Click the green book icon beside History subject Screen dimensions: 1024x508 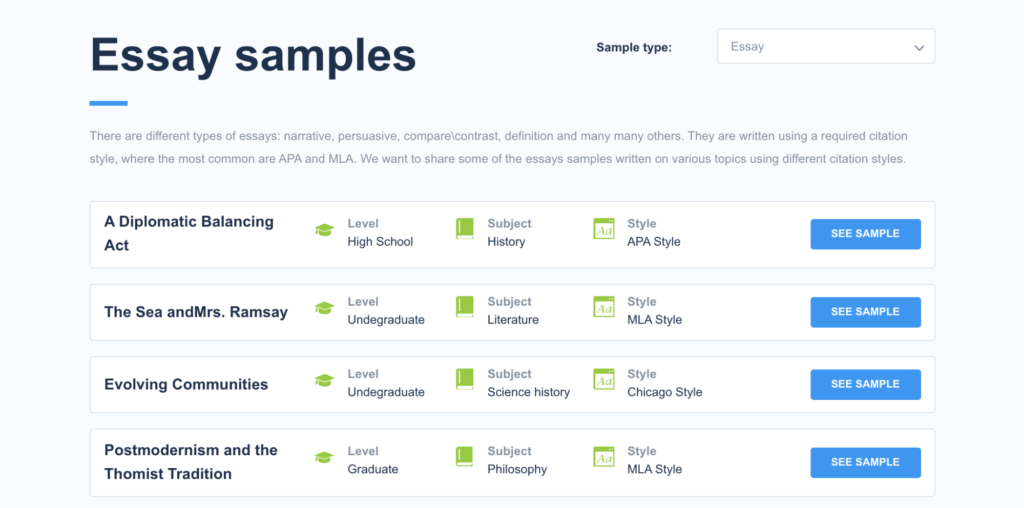(464, 229)
